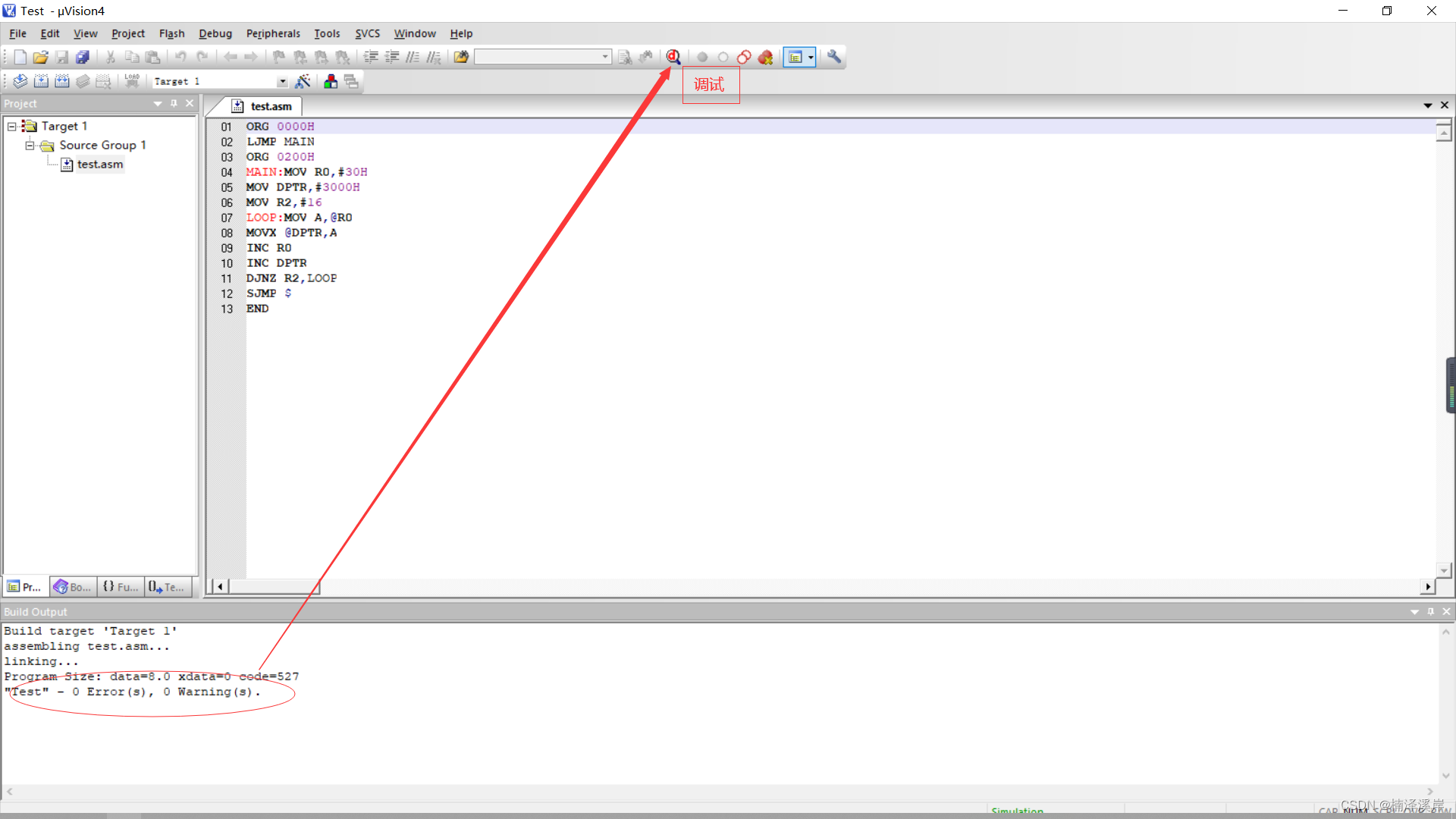Open a file with the folder icon
Image resolution: width=1456 pixels, height=819 pixels.
(41, 57)
